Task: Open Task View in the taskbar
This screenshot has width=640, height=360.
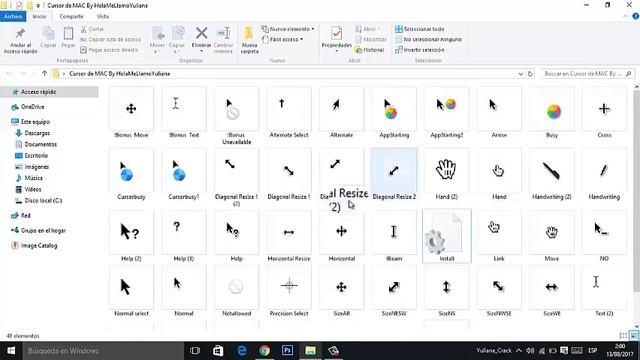Action: (195, 351)
